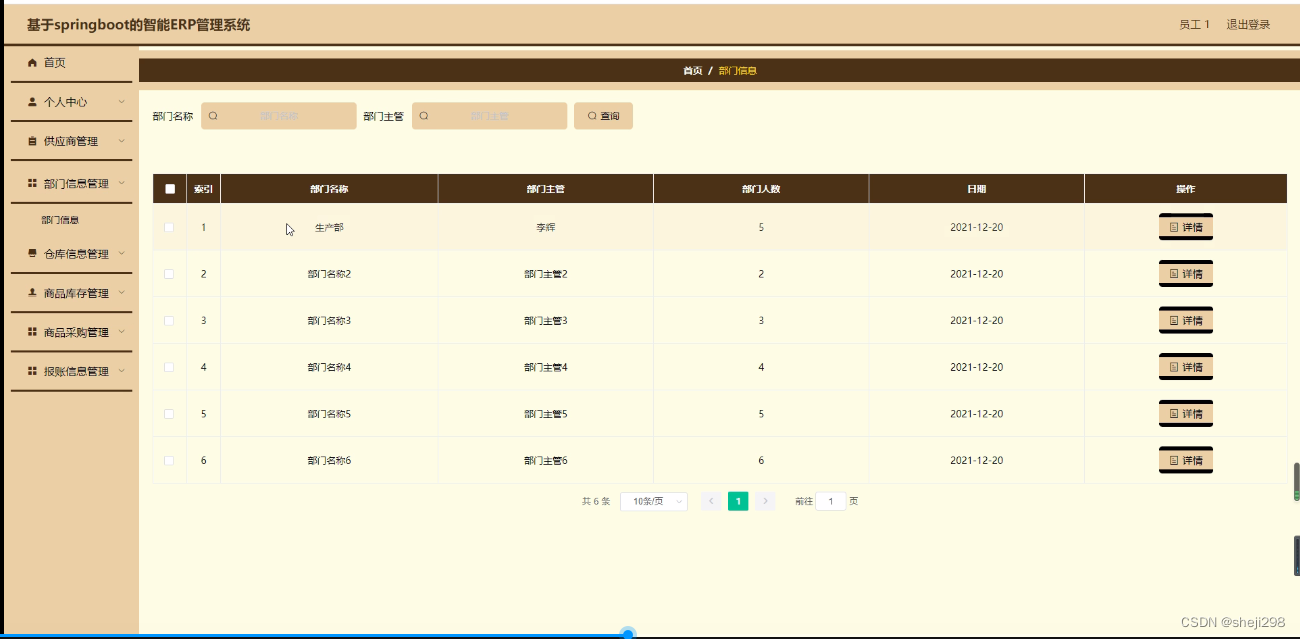
Task: Select the home icon beside 首页
Action: click(31, 63)
